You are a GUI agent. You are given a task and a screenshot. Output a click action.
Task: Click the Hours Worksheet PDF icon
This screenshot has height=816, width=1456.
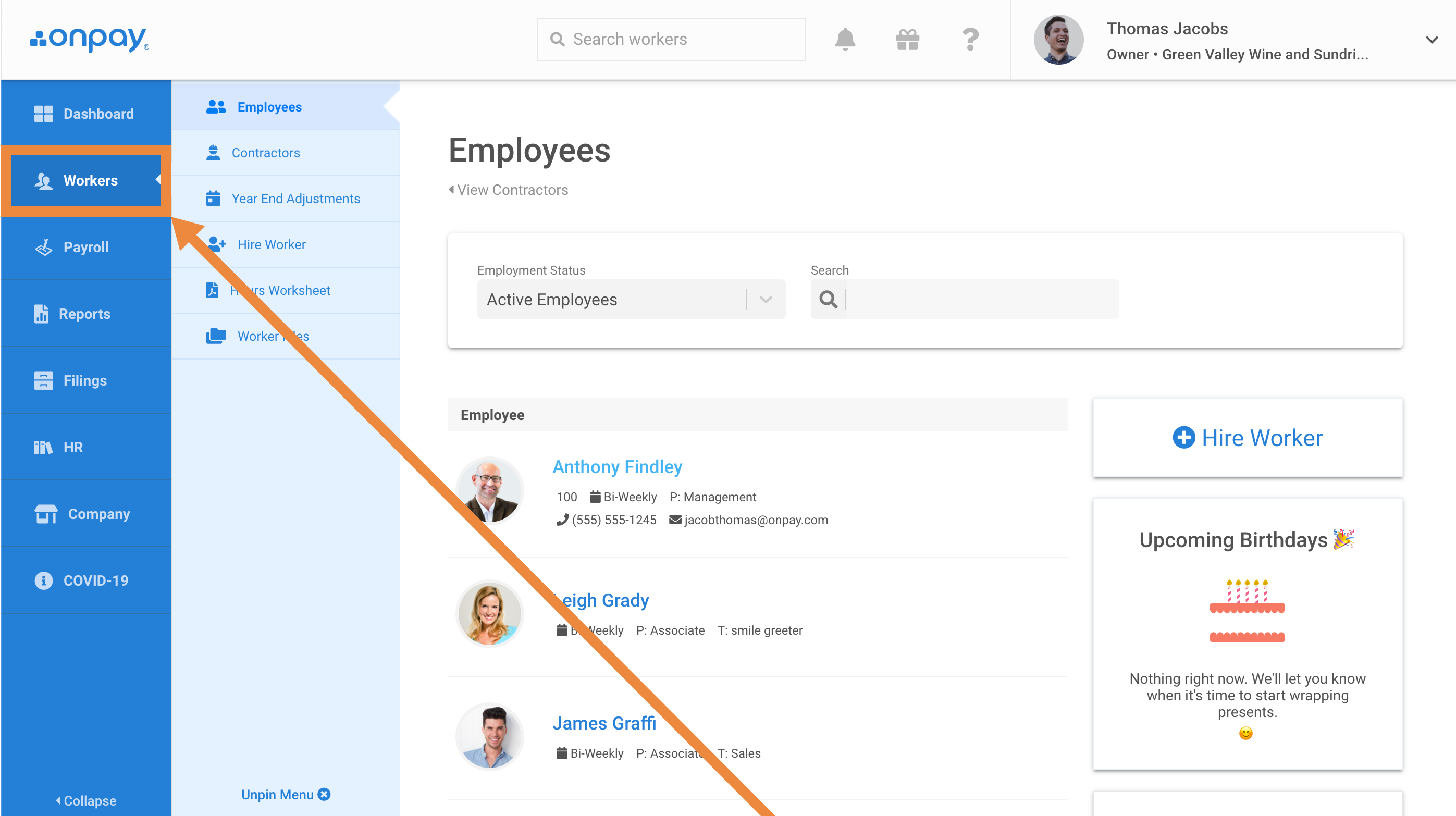212,290
